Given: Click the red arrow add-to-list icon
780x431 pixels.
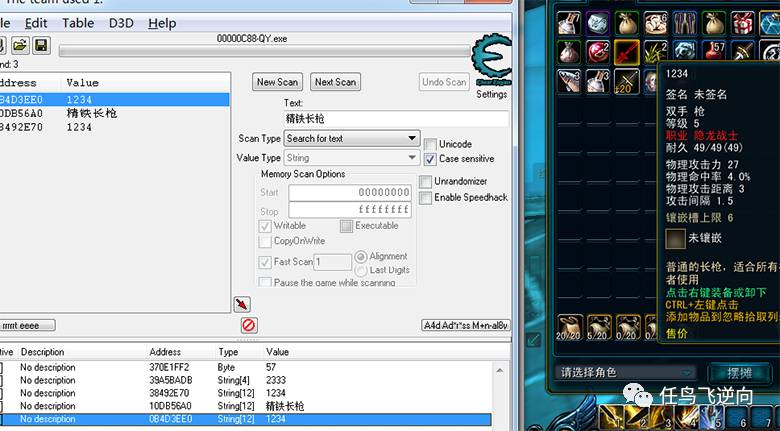Looking at the screenshot, I should click(242, 304).
